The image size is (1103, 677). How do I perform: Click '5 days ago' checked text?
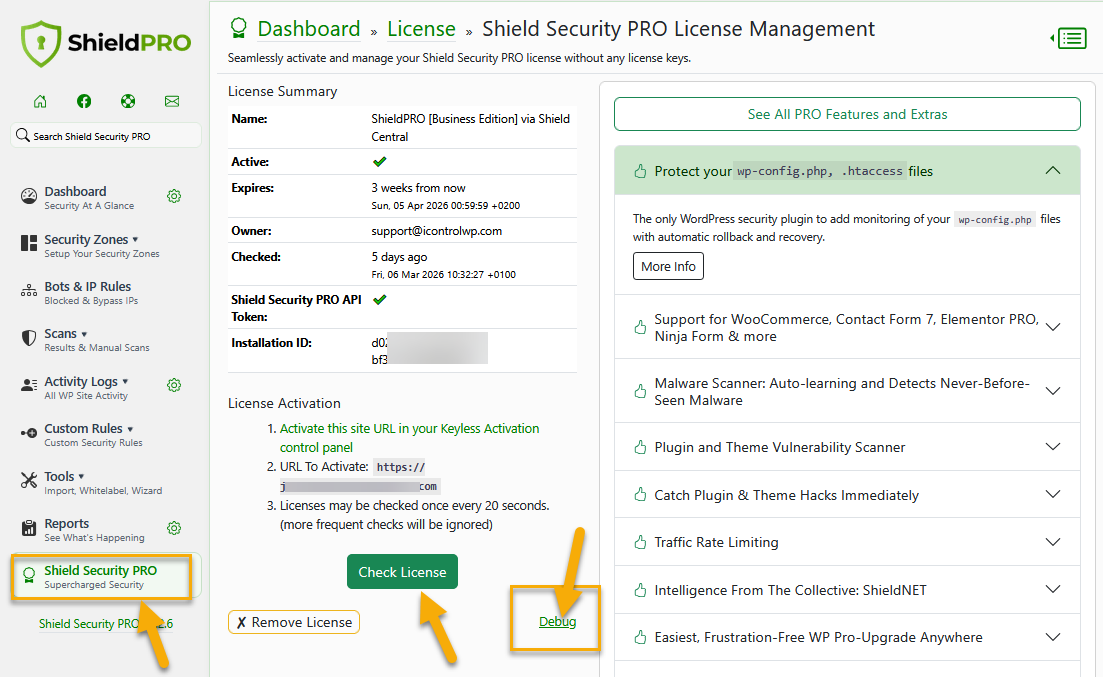point(400,257)
